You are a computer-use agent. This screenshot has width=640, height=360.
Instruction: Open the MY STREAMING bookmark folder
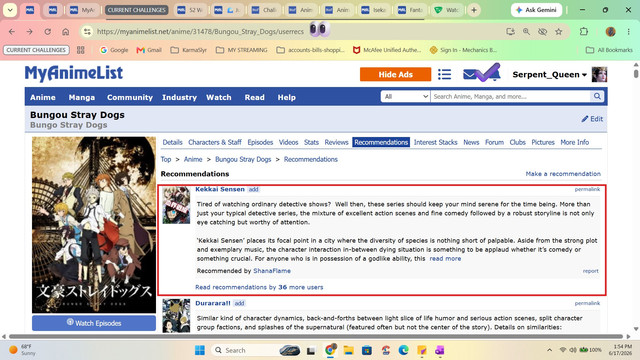tap(242, 50)
